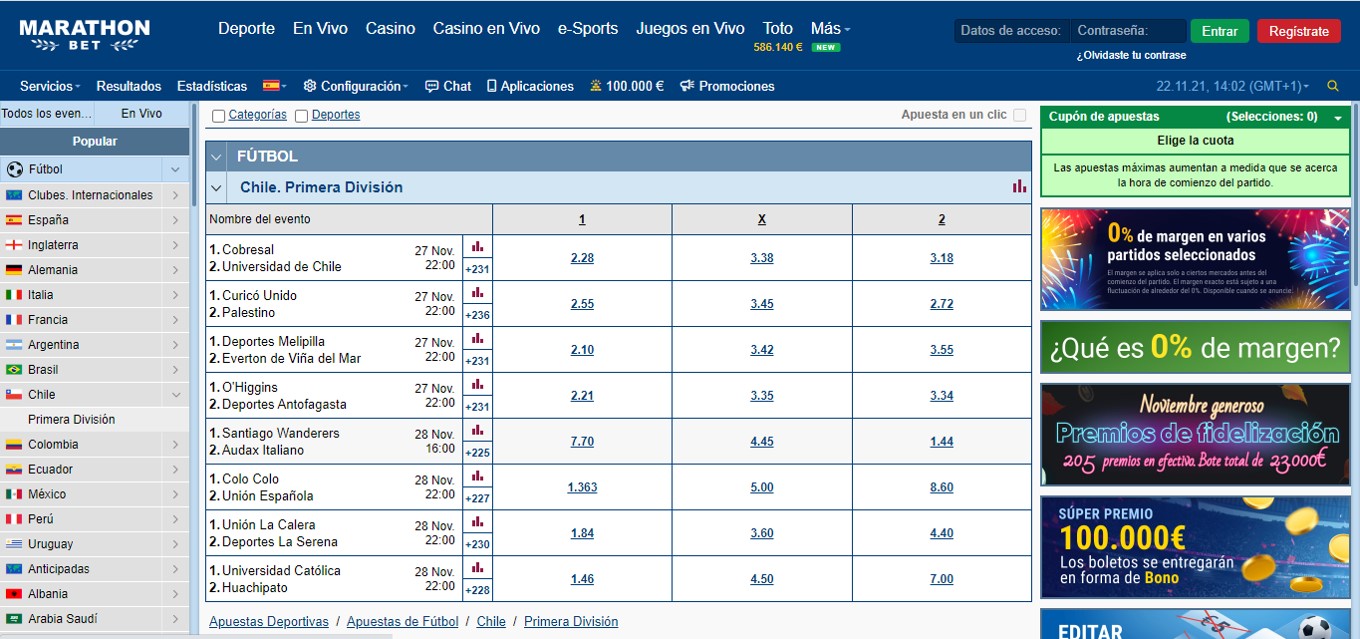Open the Resultados link
The height and width of the screenshot is (639, 1360).
(129, 86)
